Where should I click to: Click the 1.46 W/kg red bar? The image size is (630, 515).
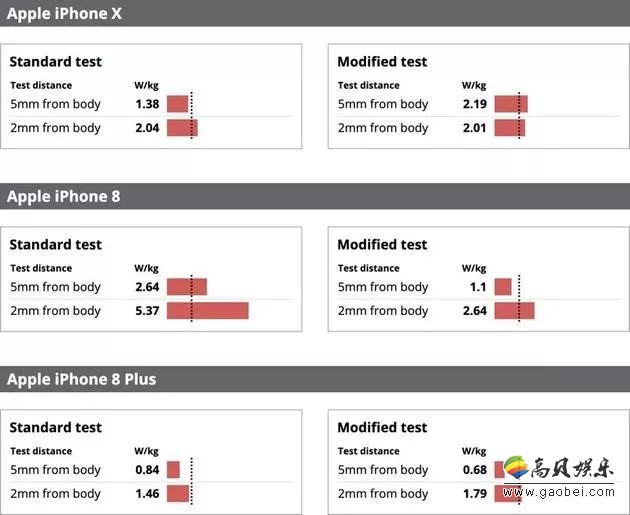click(x=178, y=494)
